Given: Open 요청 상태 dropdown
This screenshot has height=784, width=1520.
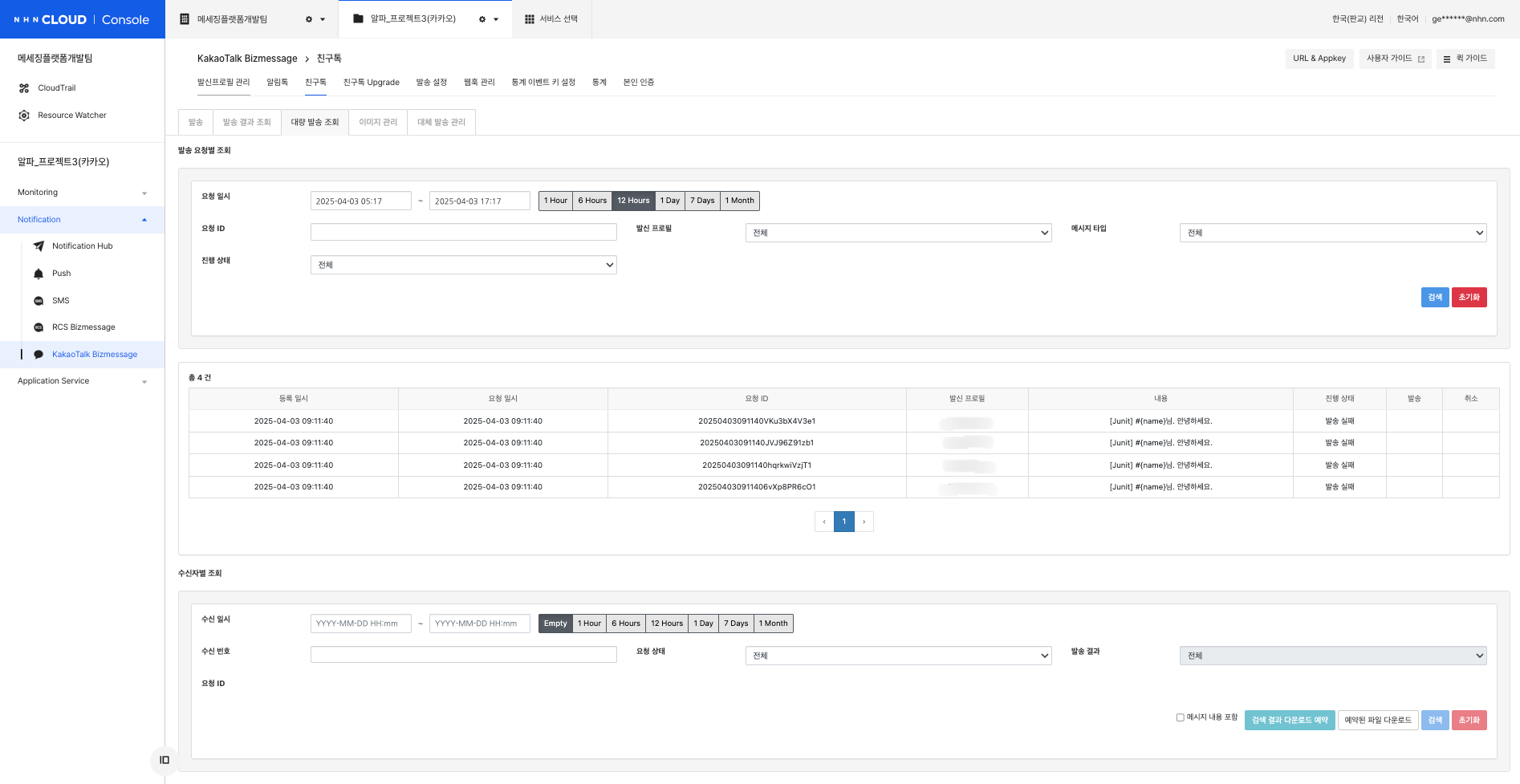Looking at the screenshot, I should 898,656.
